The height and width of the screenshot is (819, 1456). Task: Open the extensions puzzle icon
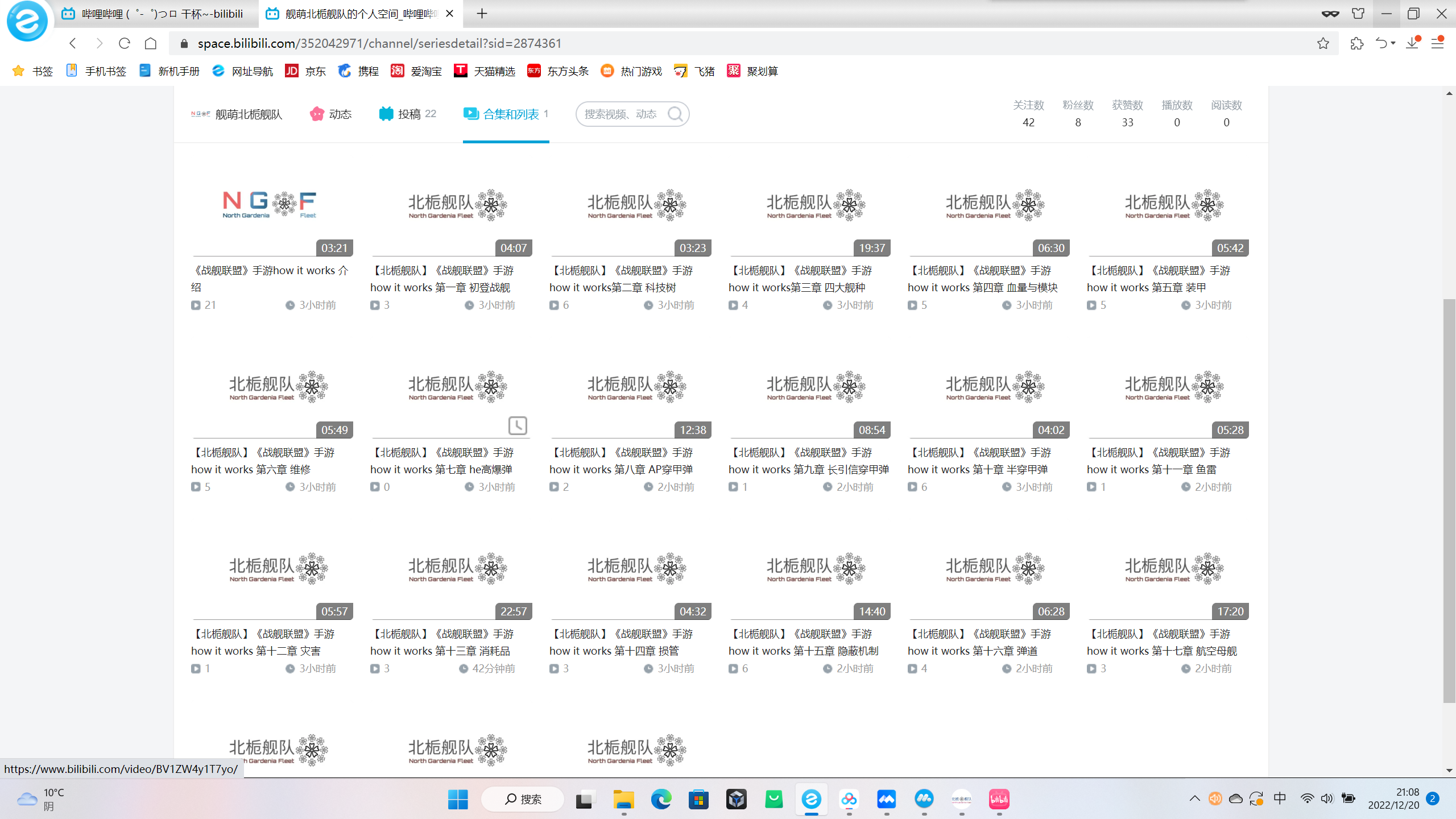pyautogui.click(x=1357, y=43)
